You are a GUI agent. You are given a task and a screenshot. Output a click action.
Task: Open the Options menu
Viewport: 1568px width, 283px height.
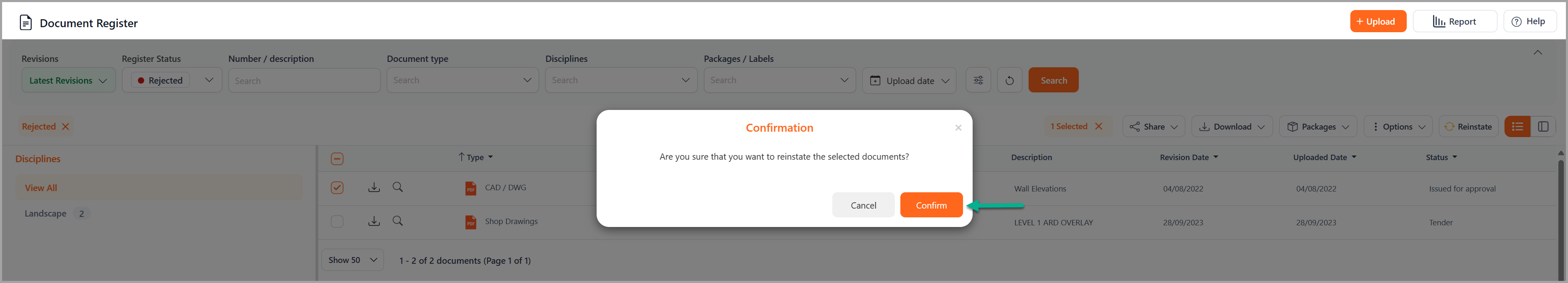[x=1398, y=127]
